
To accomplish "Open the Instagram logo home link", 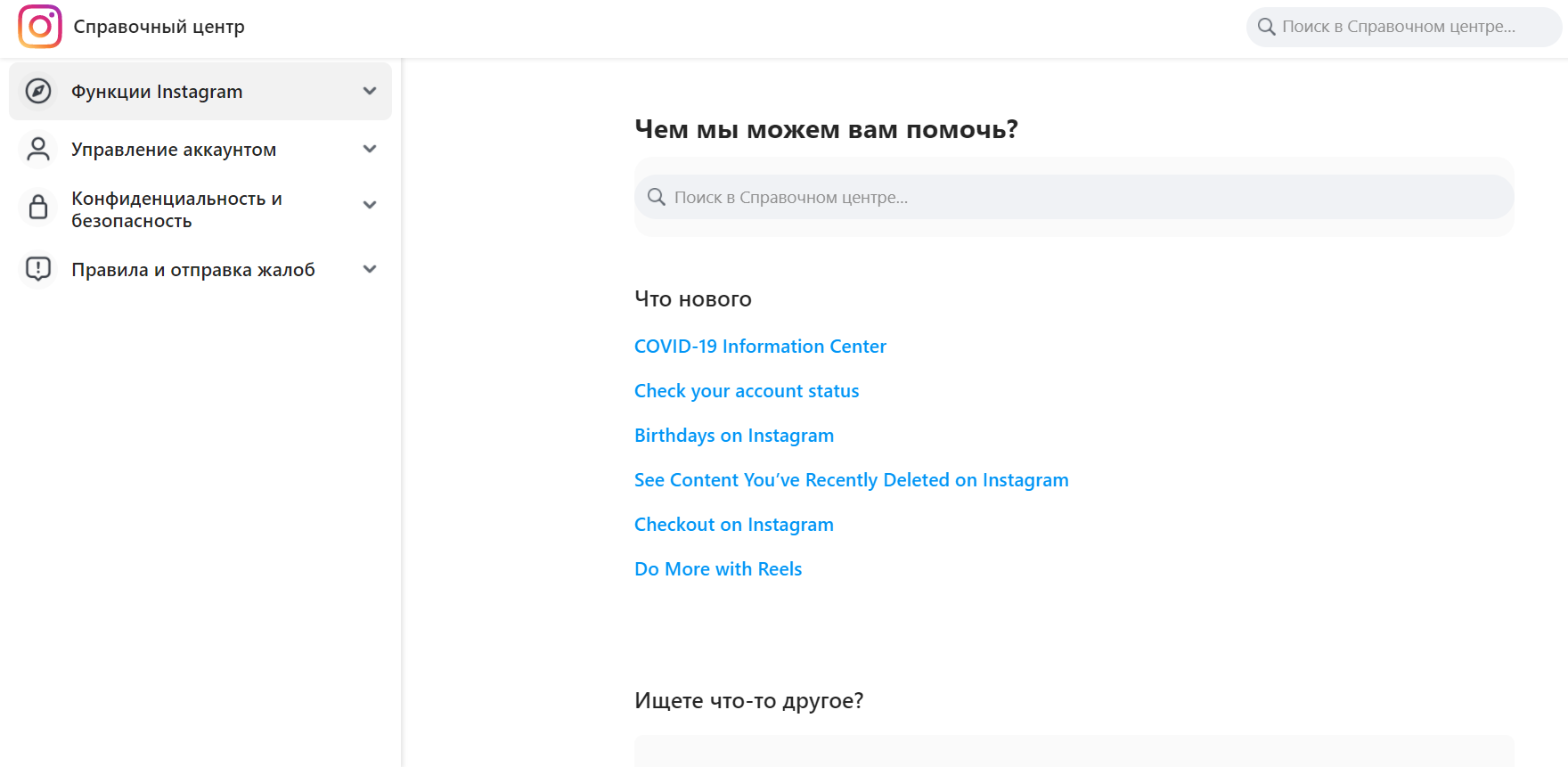I will (40, 27).
